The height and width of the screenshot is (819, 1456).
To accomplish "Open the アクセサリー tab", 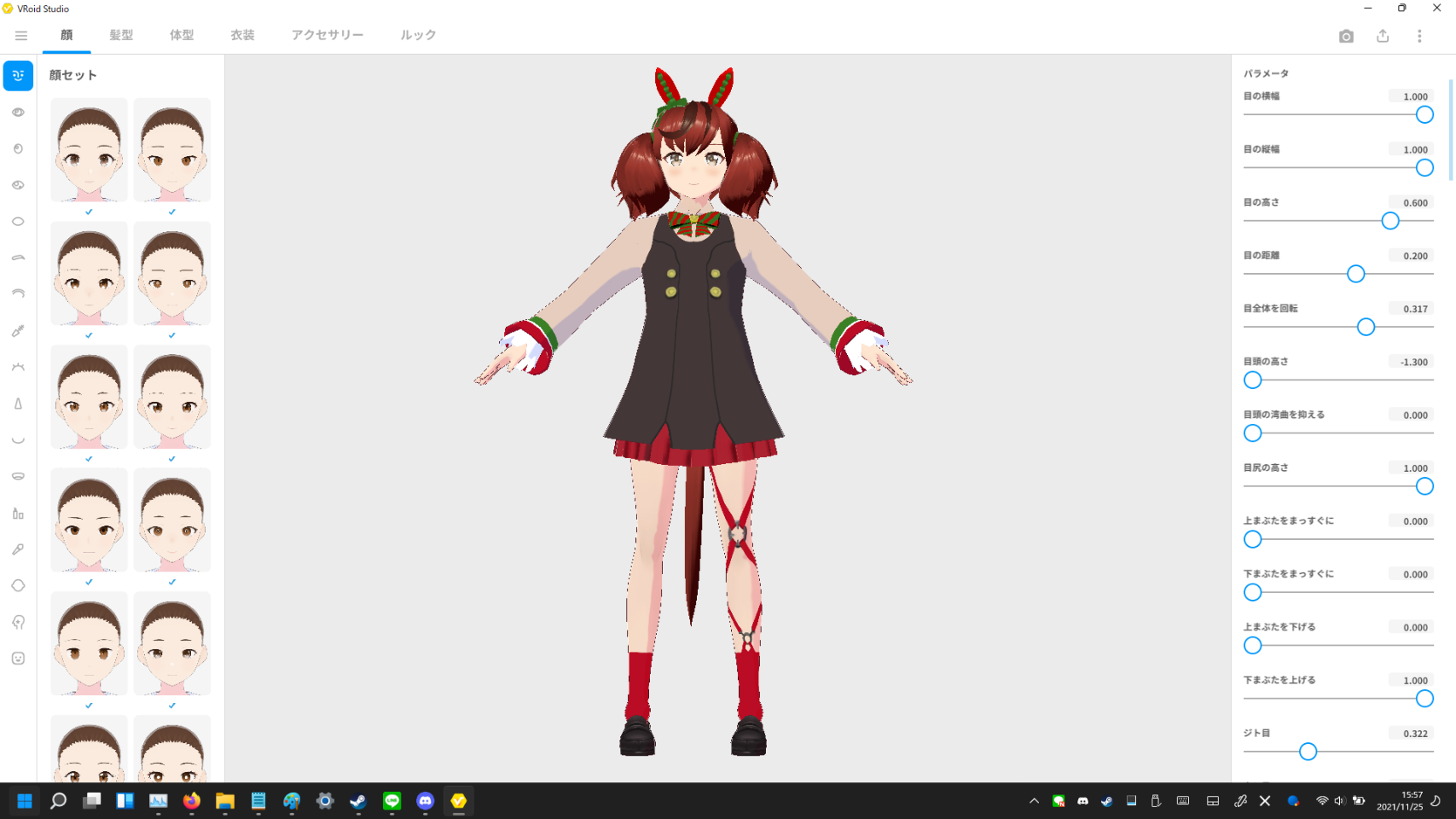I will tap(328, 35).
